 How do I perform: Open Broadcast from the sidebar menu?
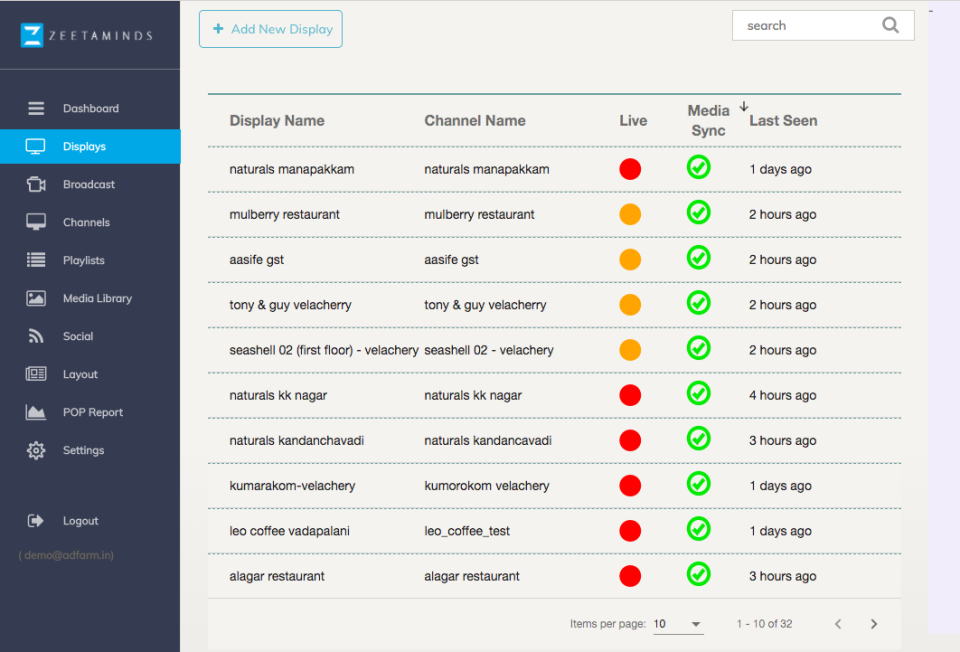(x=90, y=184)
